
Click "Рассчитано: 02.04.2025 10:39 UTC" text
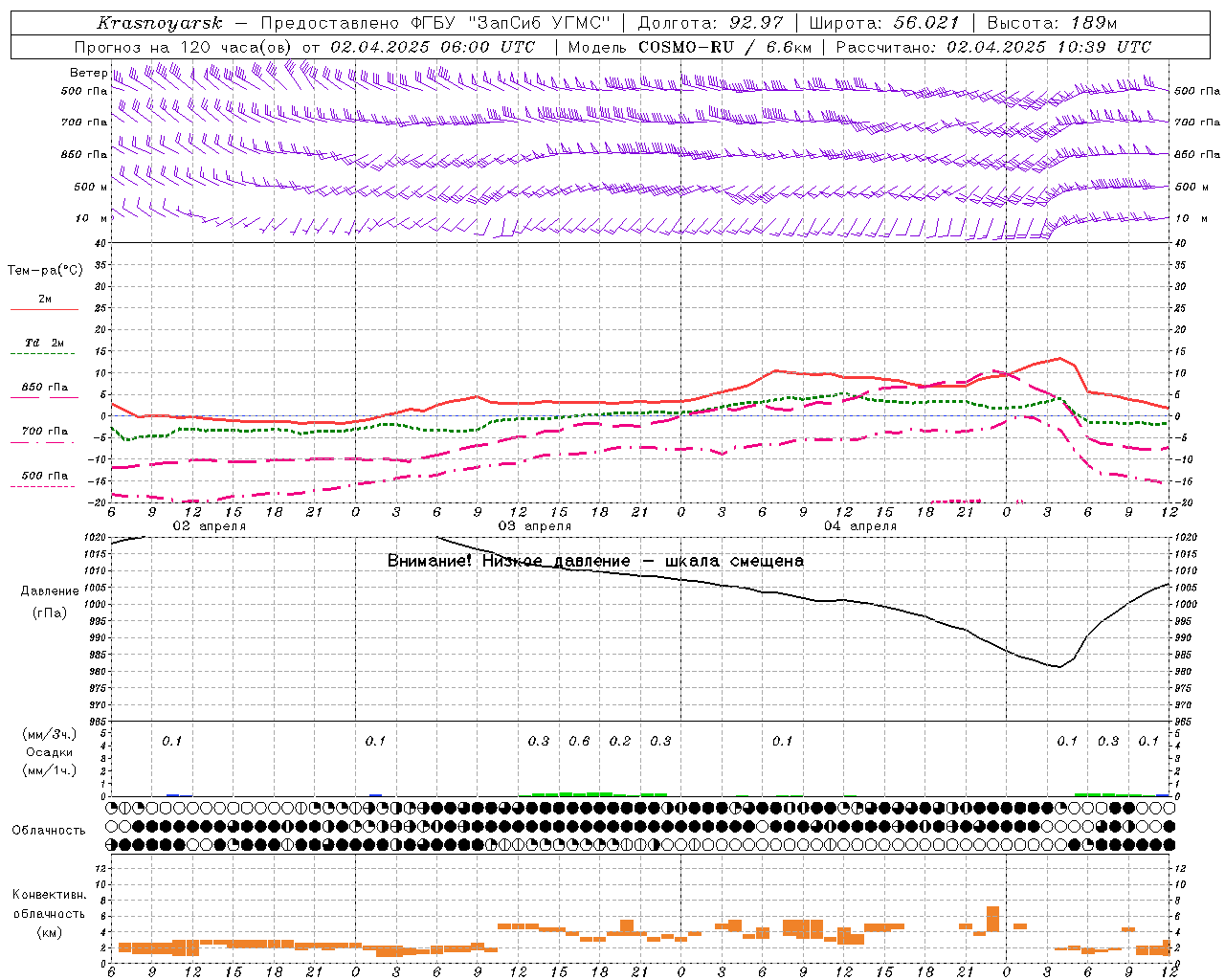coord(993,47)
